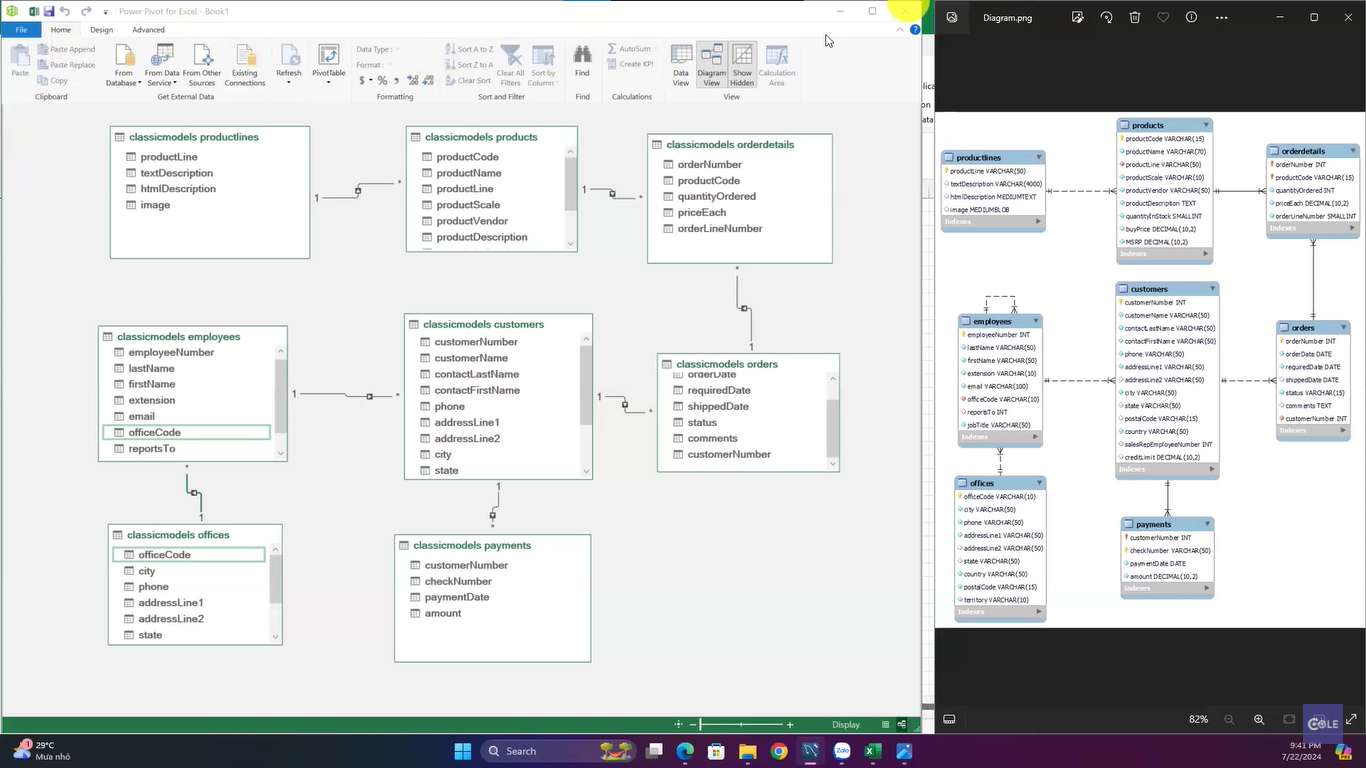Click Sort A to Z
1366x768 pixels.
coord(469,49)
